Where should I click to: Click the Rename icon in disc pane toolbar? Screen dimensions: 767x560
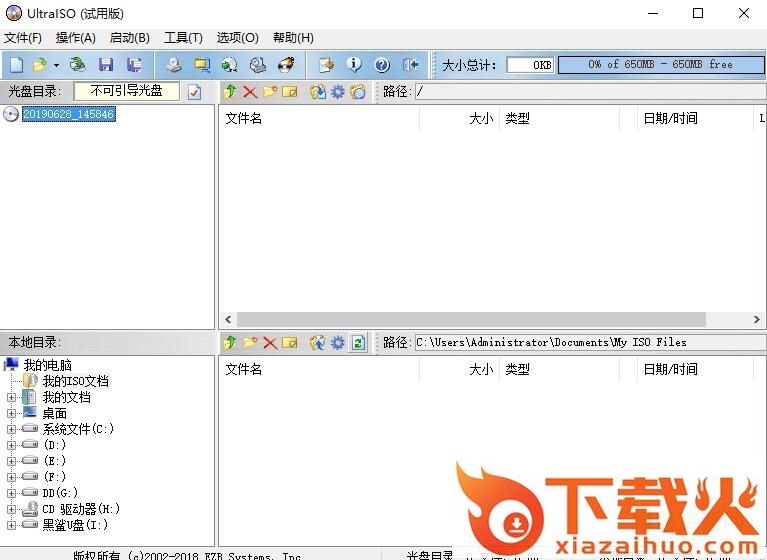tap(290, 91)
